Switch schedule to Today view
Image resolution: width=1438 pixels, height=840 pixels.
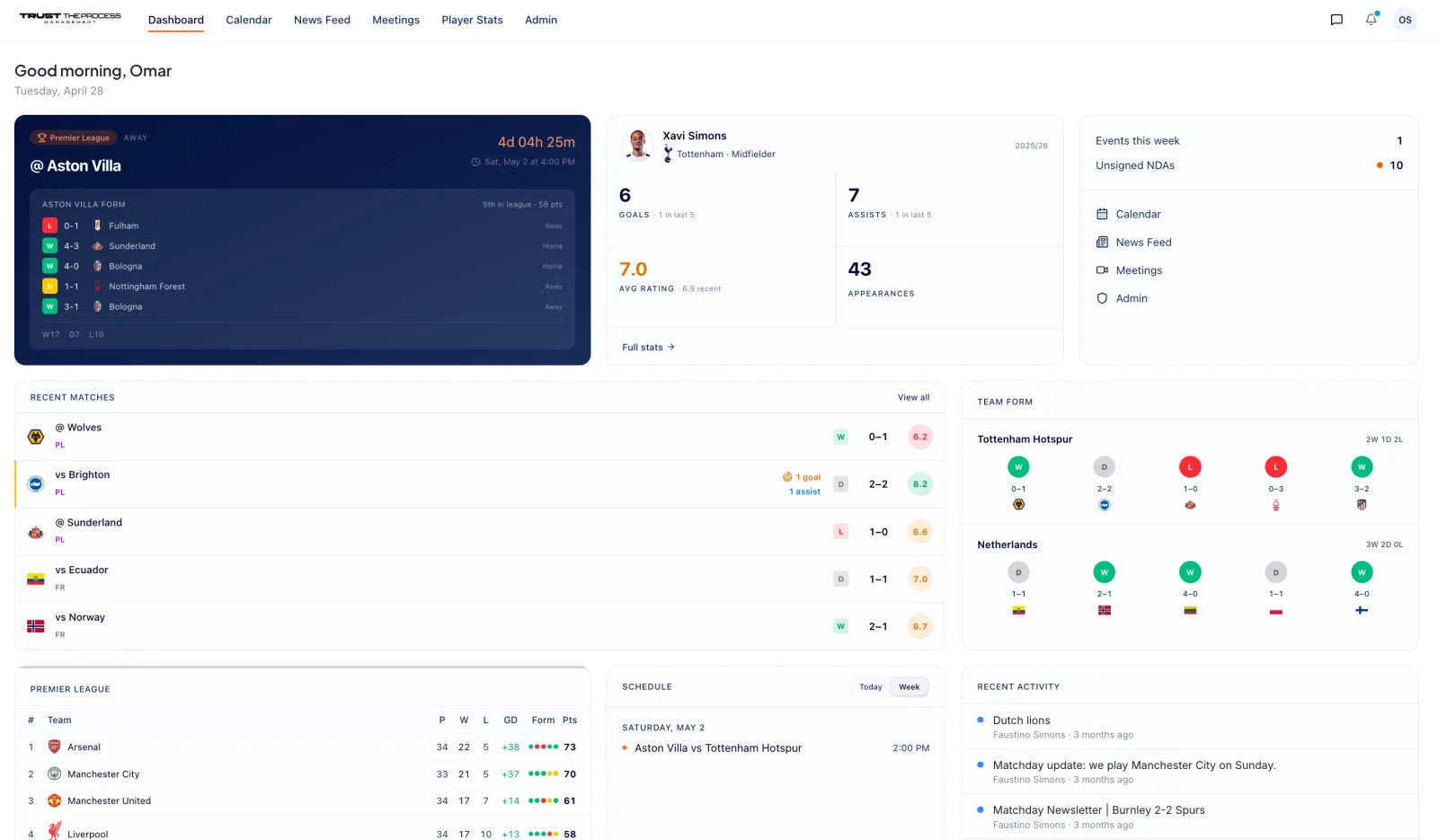869,686
